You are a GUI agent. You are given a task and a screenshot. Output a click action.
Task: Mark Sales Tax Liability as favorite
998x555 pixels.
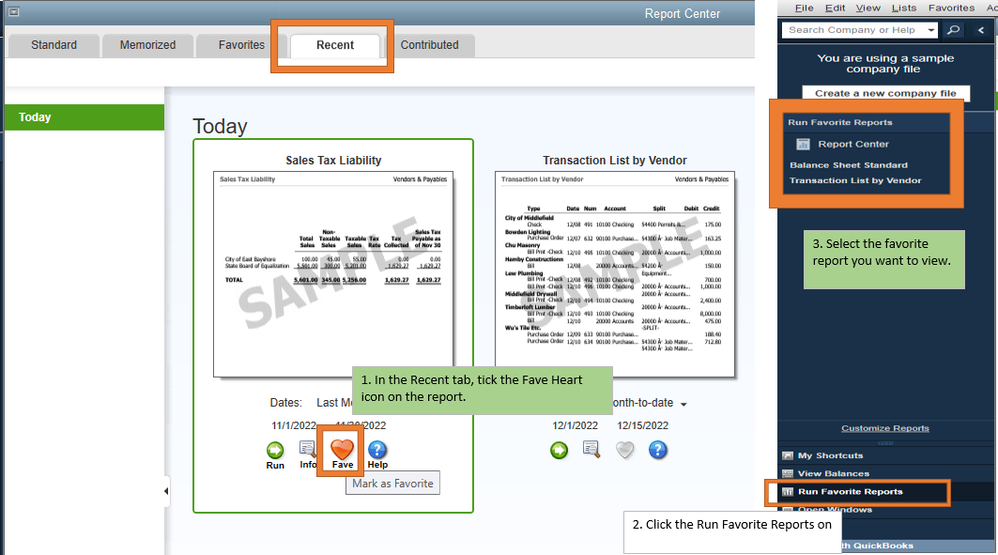pos(342,449)
